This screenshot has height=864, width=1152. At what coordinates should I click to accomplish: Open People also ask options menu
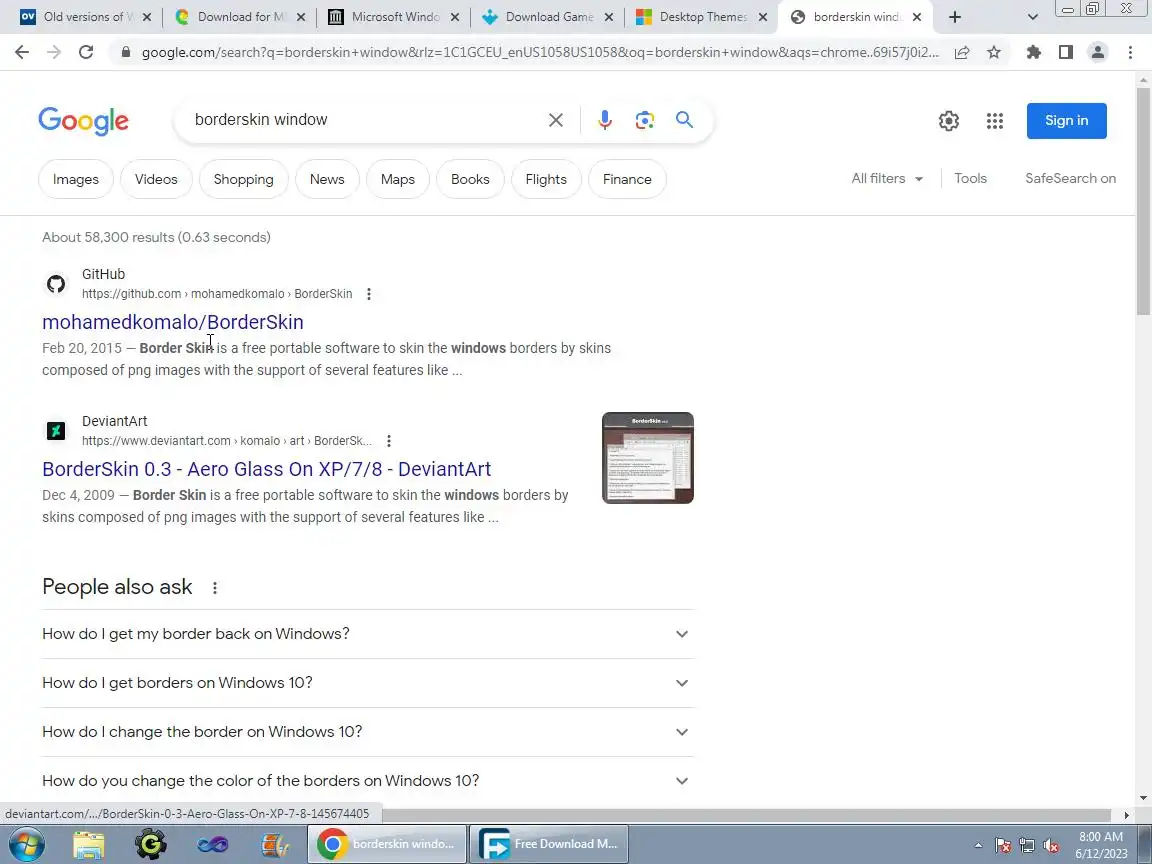coord(215,588)
